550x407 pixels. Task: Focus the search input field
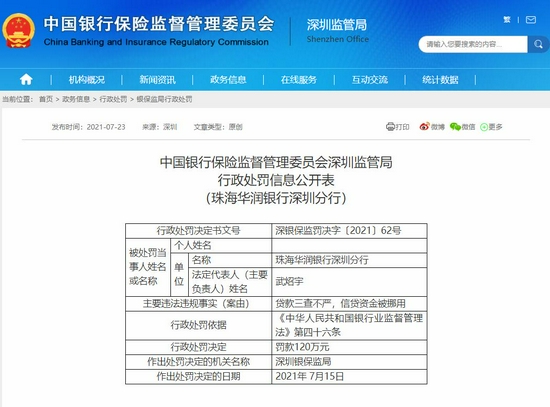click(474, 44)
